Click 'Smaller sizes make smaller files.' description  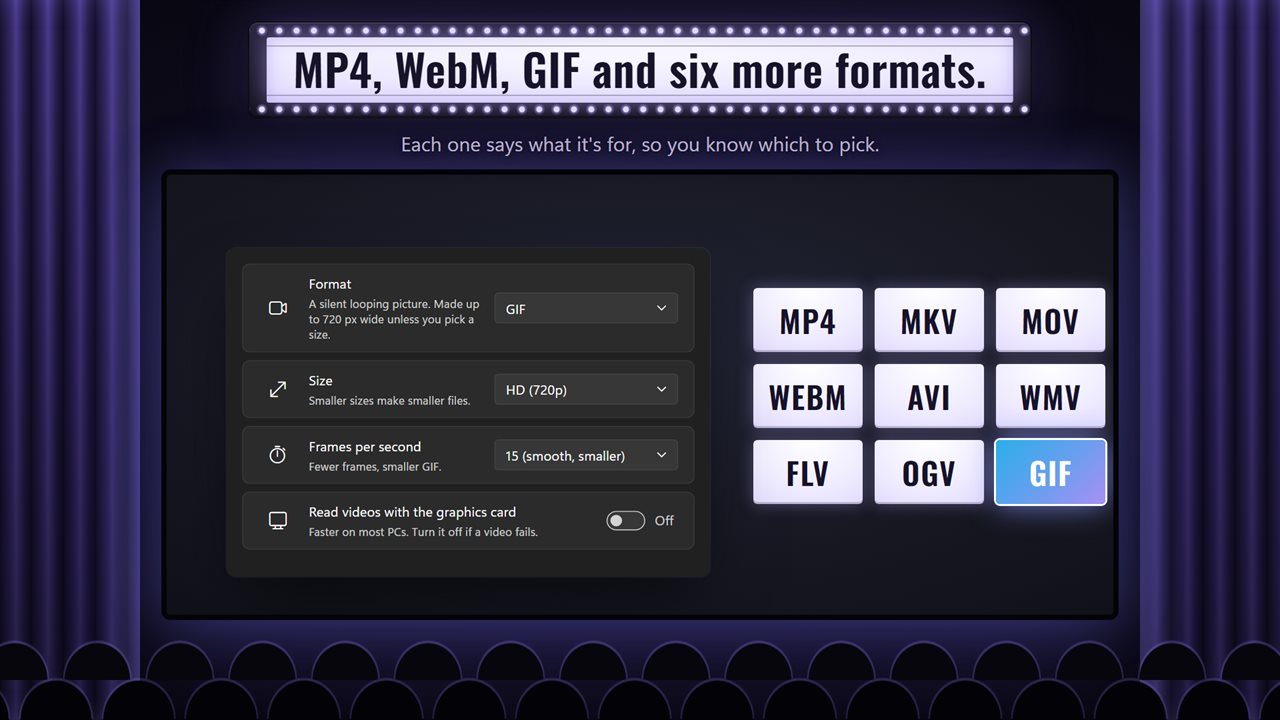(x=389, y=401)
